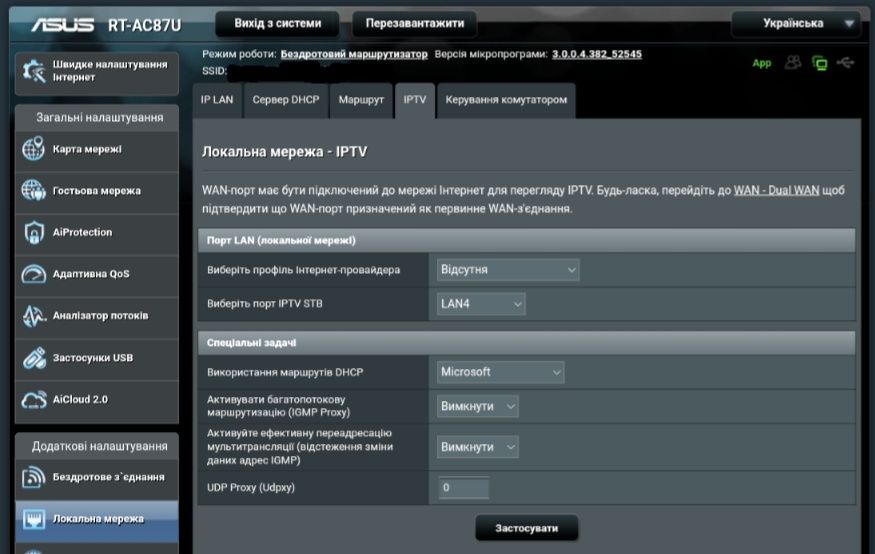
Task: Open the IPTV STB port dropdown LAN4
Action: pyautogui.click(x=481, y=304)
